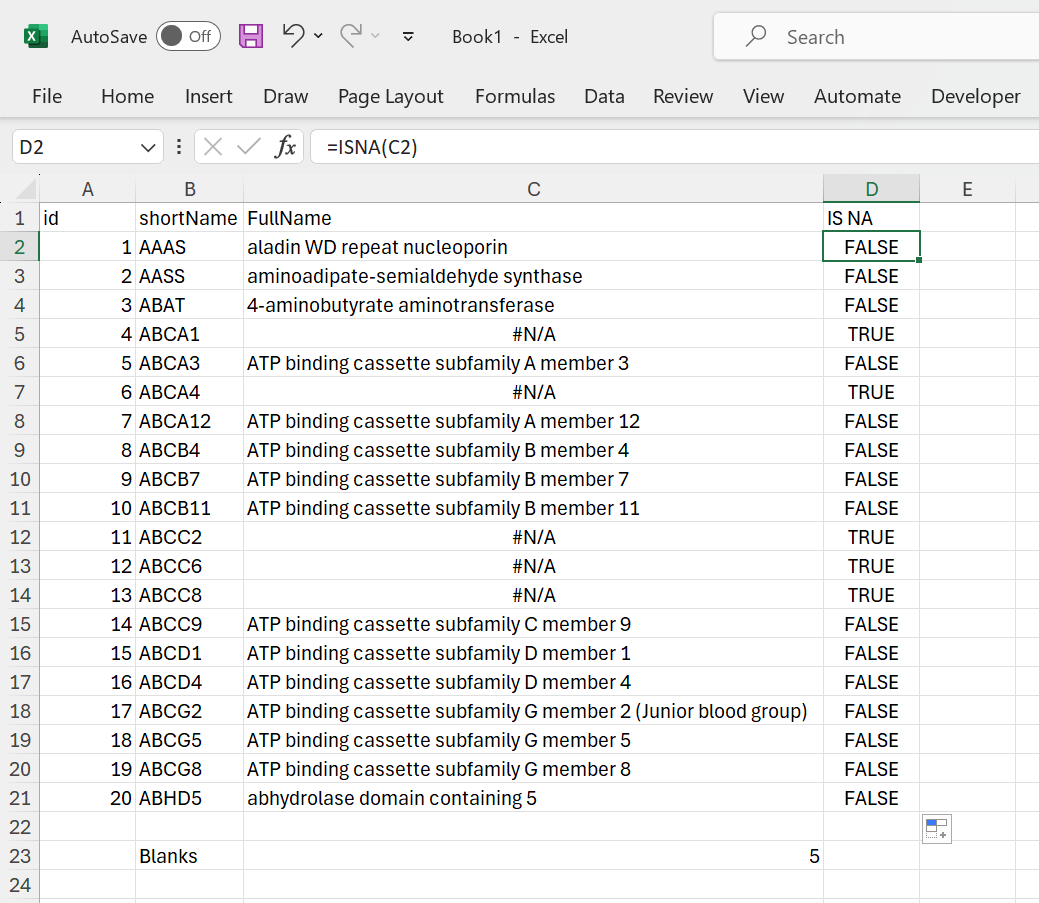This screenshot has width=1039, height=903.
Task: Toggle the AutoSave switch
Action: (188, 37)
